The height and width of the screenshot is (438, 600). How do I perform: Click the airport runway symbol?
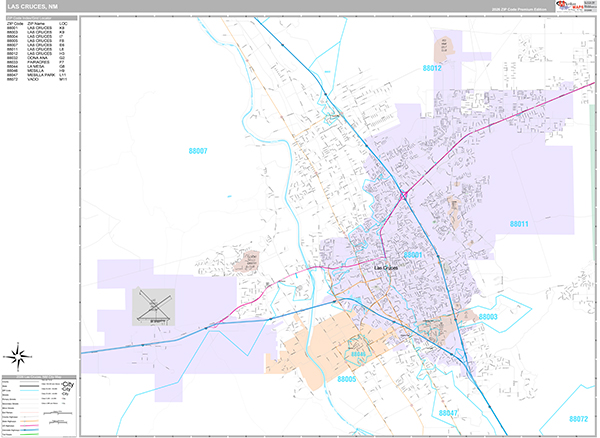click(153, 306)
